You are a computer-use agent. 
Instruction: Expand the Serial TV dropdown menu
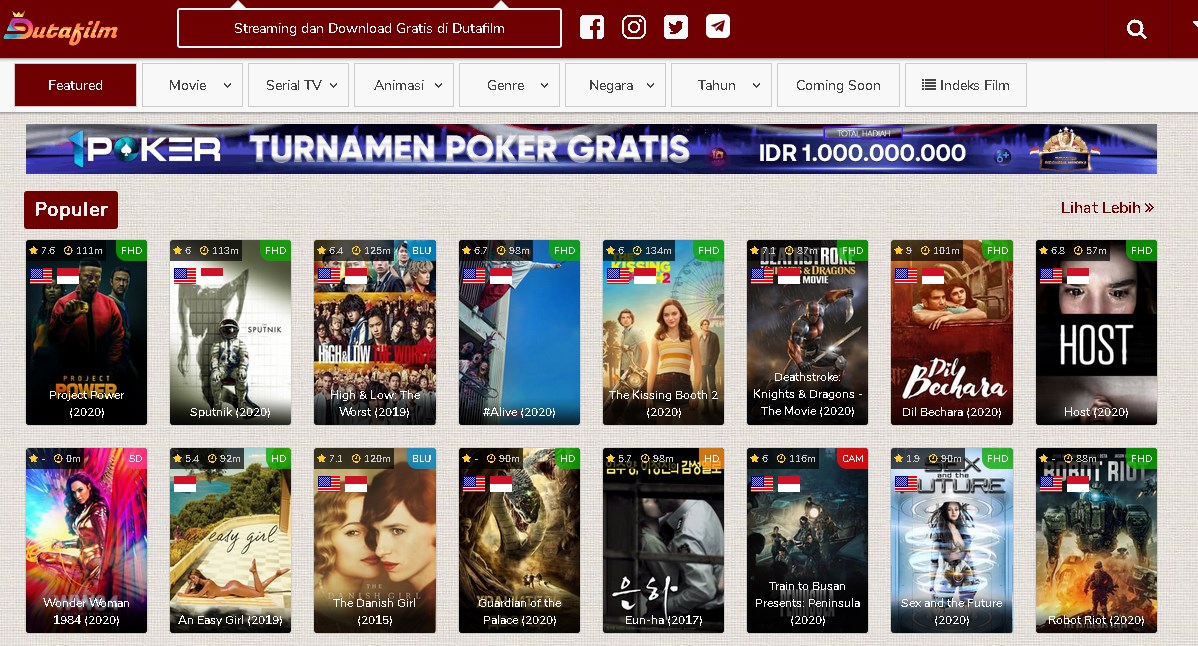pos(299,85)
